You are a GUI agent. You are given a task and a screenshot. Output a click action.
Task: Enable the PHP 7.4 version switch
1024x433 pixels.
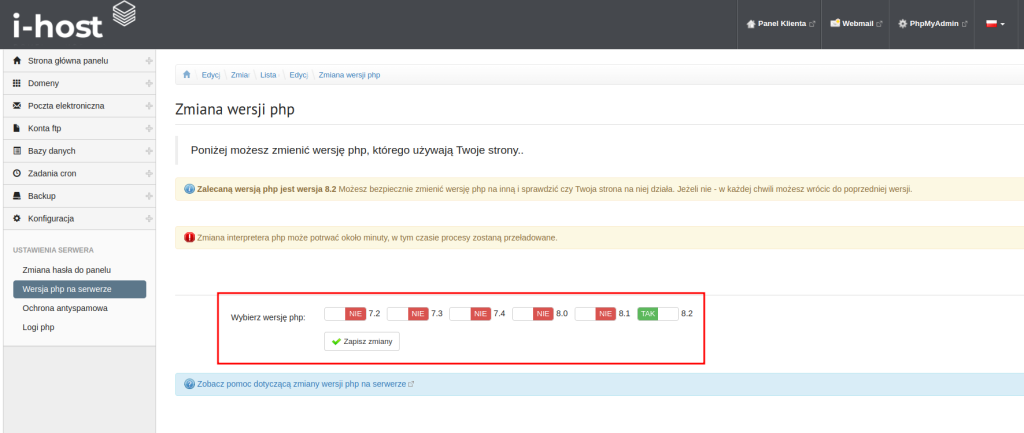[470, 314]
